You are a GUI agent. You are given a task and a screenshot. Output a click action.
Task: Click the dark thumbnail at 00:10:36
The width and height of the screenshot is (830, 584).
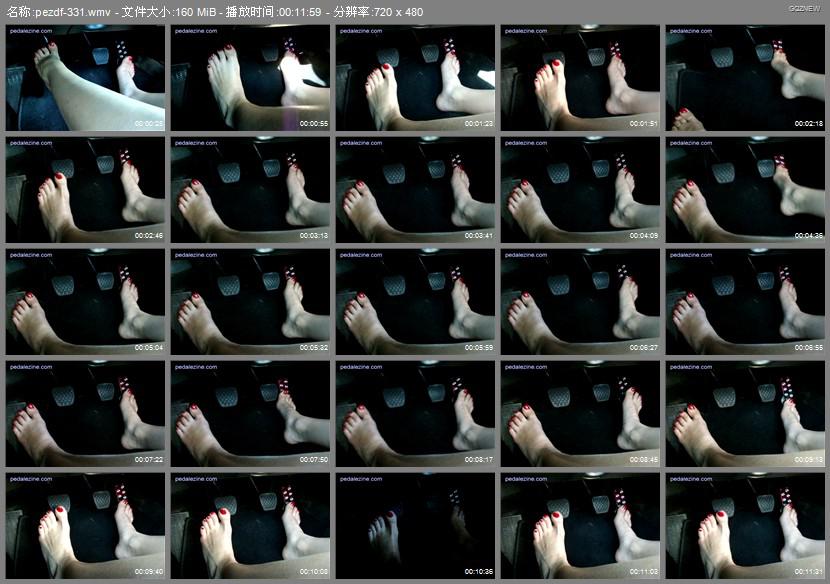[415, 526]
